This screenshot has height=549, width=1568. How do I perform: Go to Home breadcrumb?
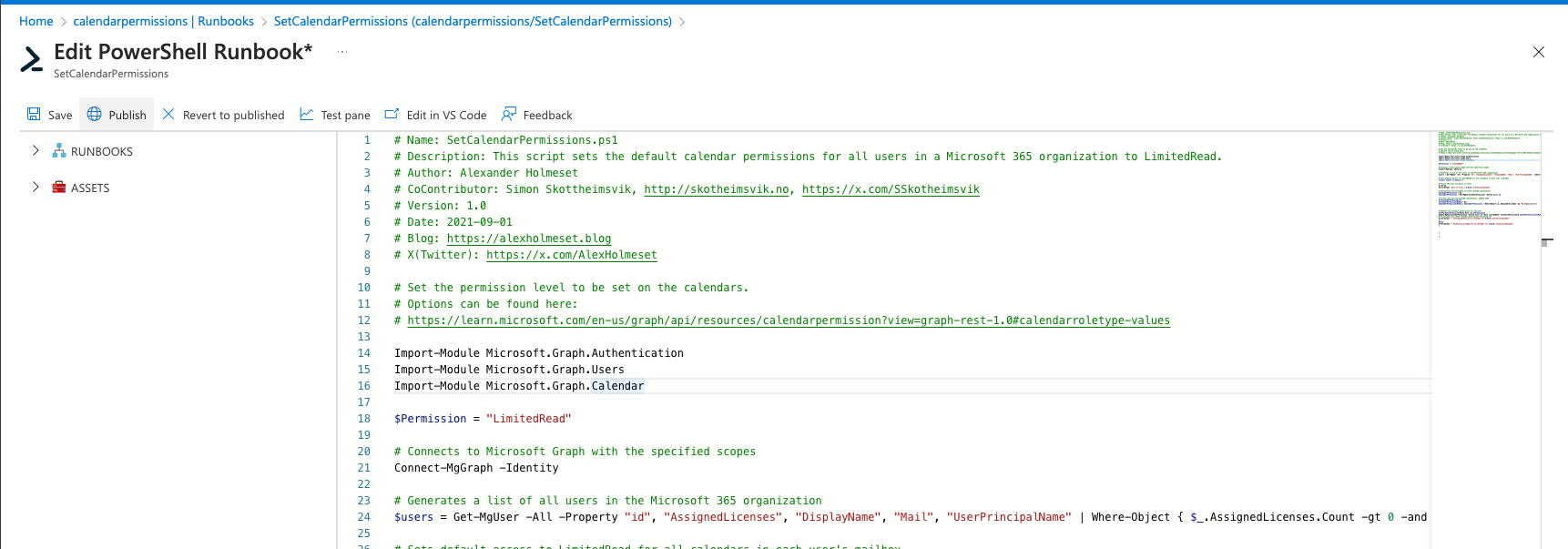pyautogui.click(x=36, y=21)
